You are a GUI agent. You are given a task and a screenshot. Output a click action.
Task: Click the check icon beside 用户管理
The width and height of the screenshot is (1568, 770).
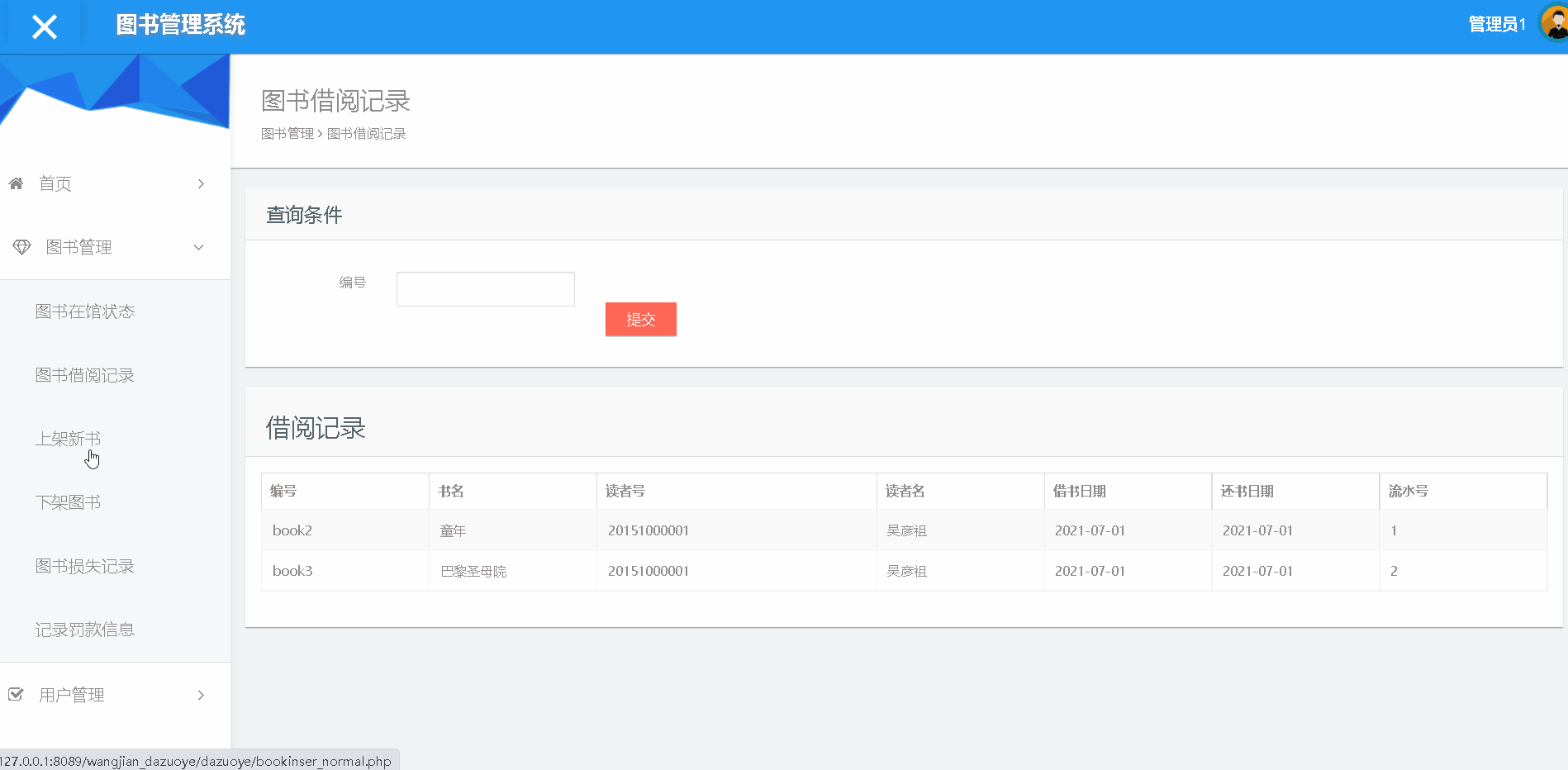[x=16, y=694]
